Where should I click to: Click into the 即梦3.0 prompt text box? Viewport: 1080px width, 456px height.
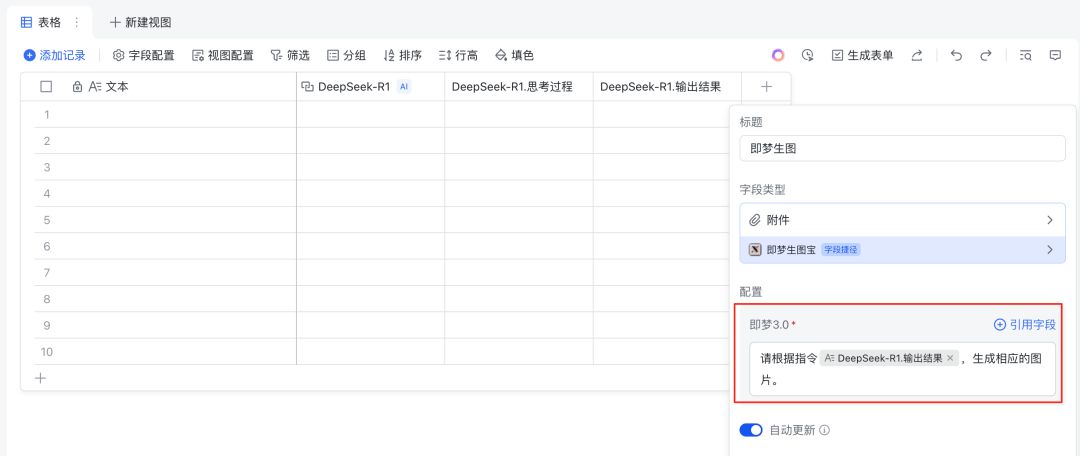tap(902, 369)
